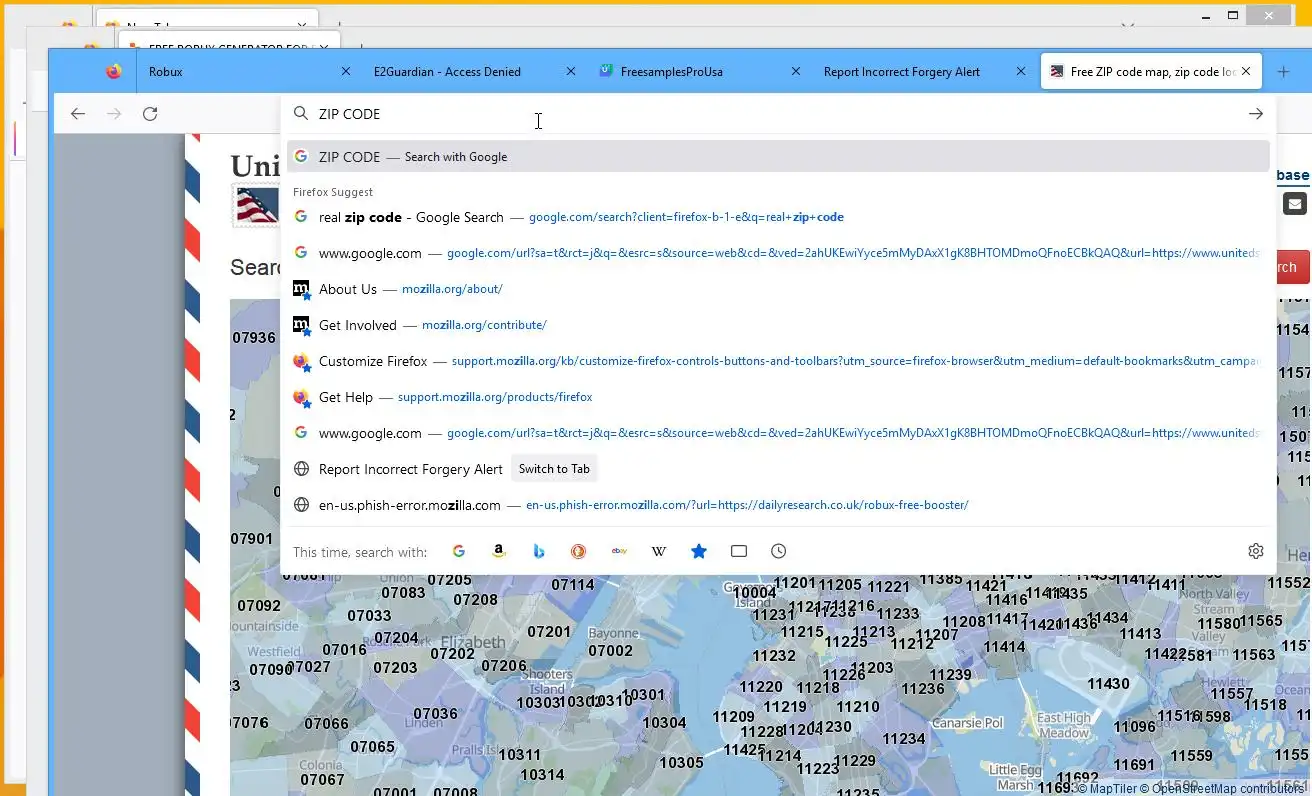Viewport: 1312px width, 796px height.
Task: Click the envelope icon on the page
Action: pos(1295,204)
